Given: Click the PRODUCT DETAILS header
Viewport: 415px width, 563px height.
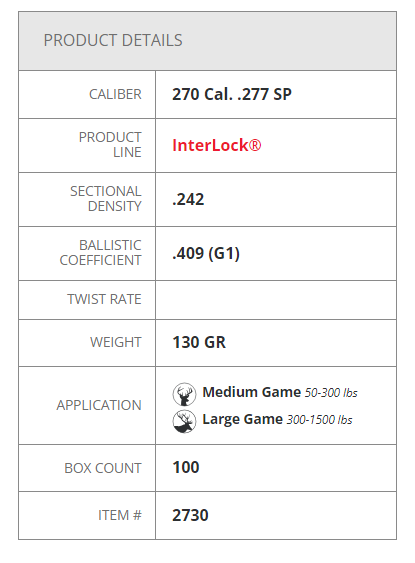Looking at the screenshot, I should pyautogui.click(x=113, y=40).
